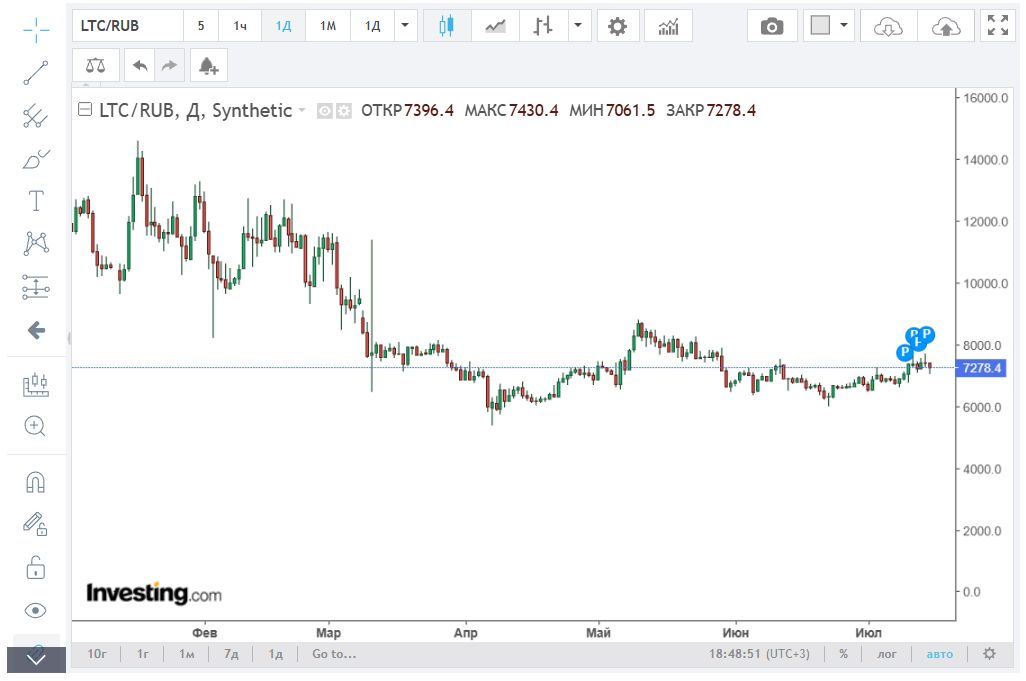The height and width of the screenshot is (681, 1026).
Task: Toggle stay in drawing mode pencil-lock
Action: [x=36, y=525]
